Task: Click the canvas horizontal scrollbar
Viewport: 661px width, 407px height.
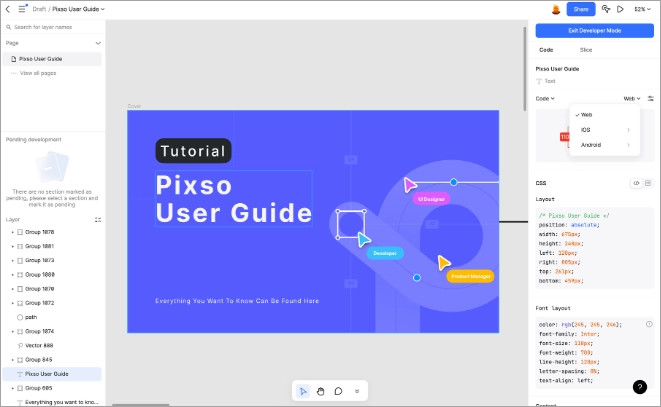Action: [141, 405]
